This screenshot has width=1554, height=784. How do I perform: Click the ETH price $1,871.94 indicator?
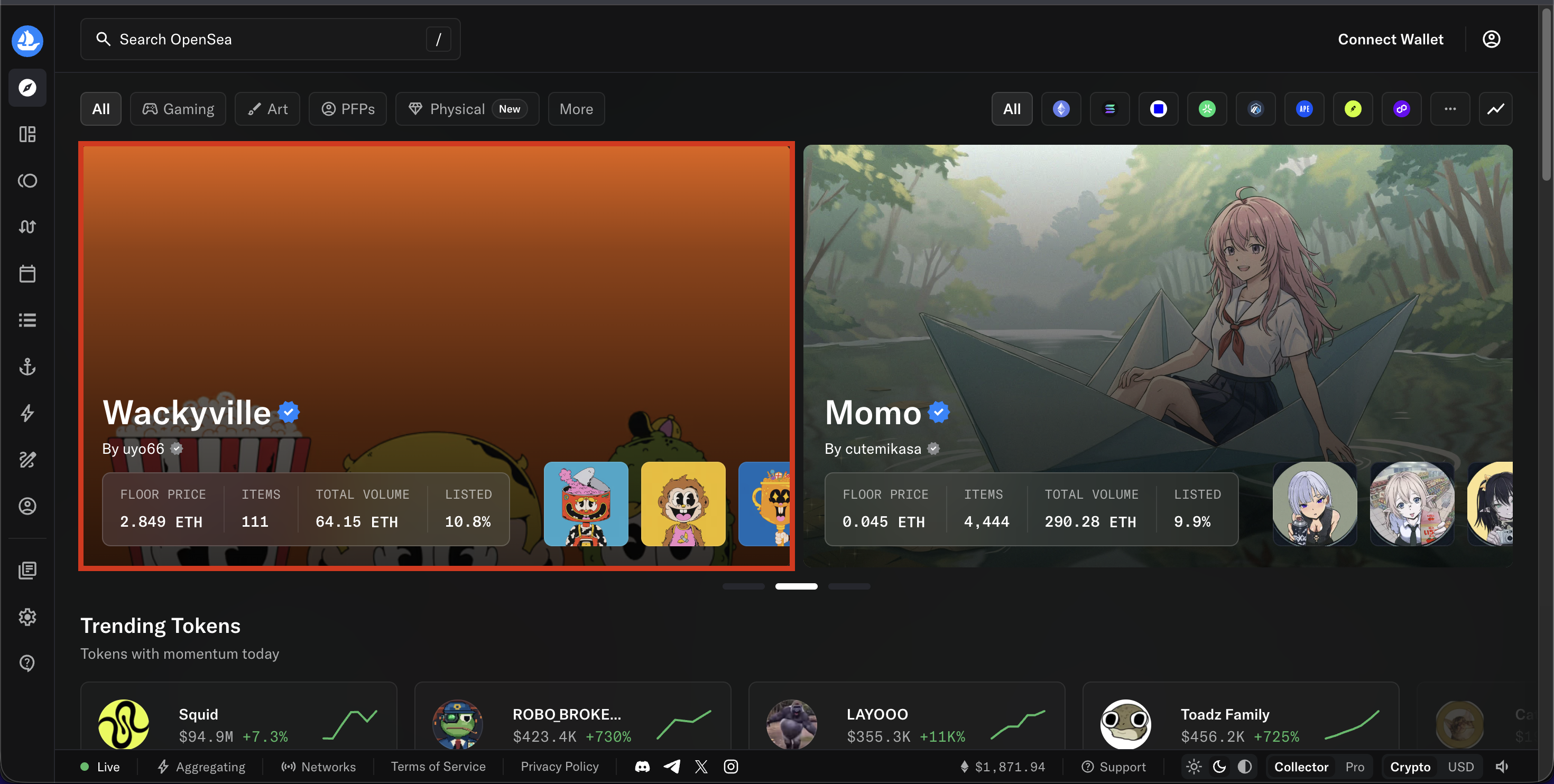tap(1002, 767)
